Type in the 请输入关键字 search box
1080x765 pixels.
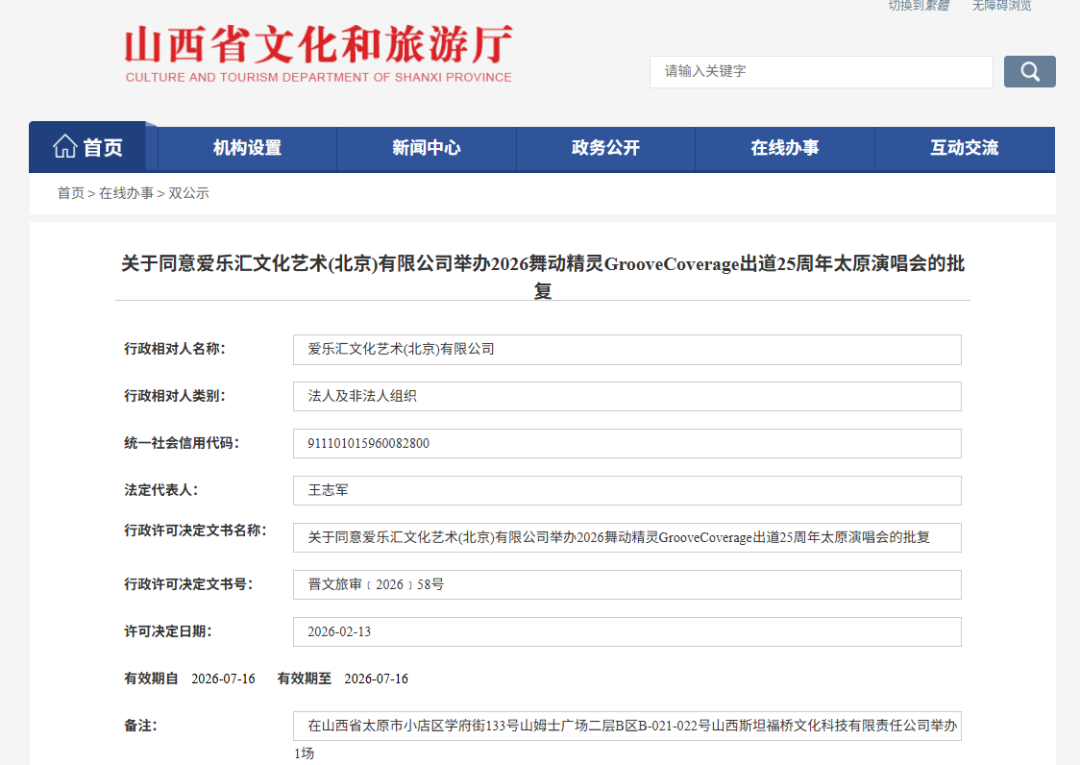pos(820,72)
